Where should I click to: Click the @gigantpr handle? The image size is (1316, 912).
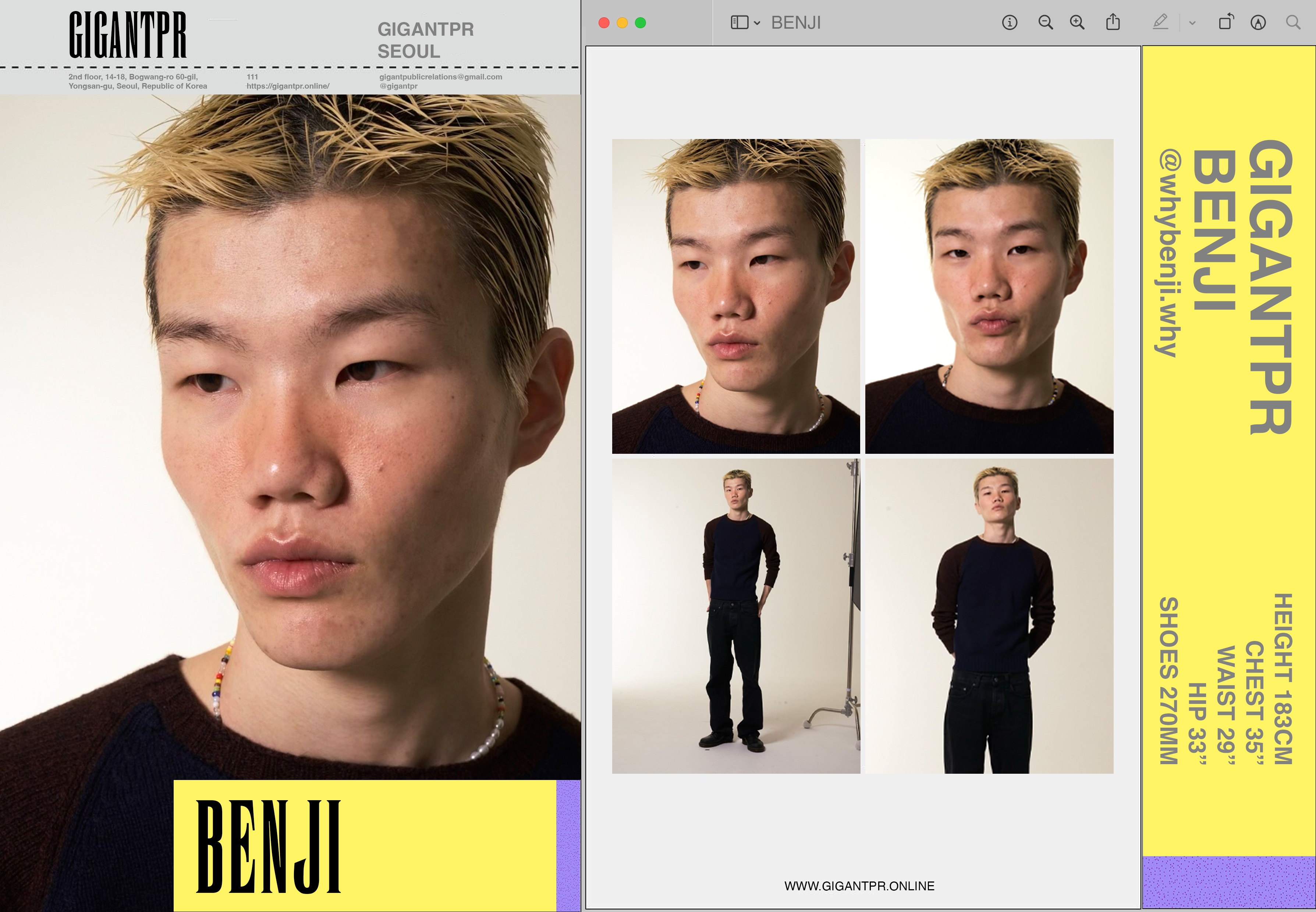pos(398,86)
